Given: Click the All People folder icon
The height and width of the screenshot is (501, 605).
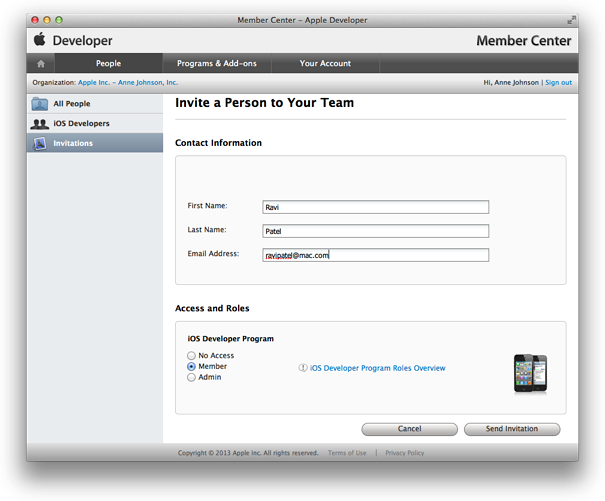Looking at the screenshot, I should coord(39,104).
